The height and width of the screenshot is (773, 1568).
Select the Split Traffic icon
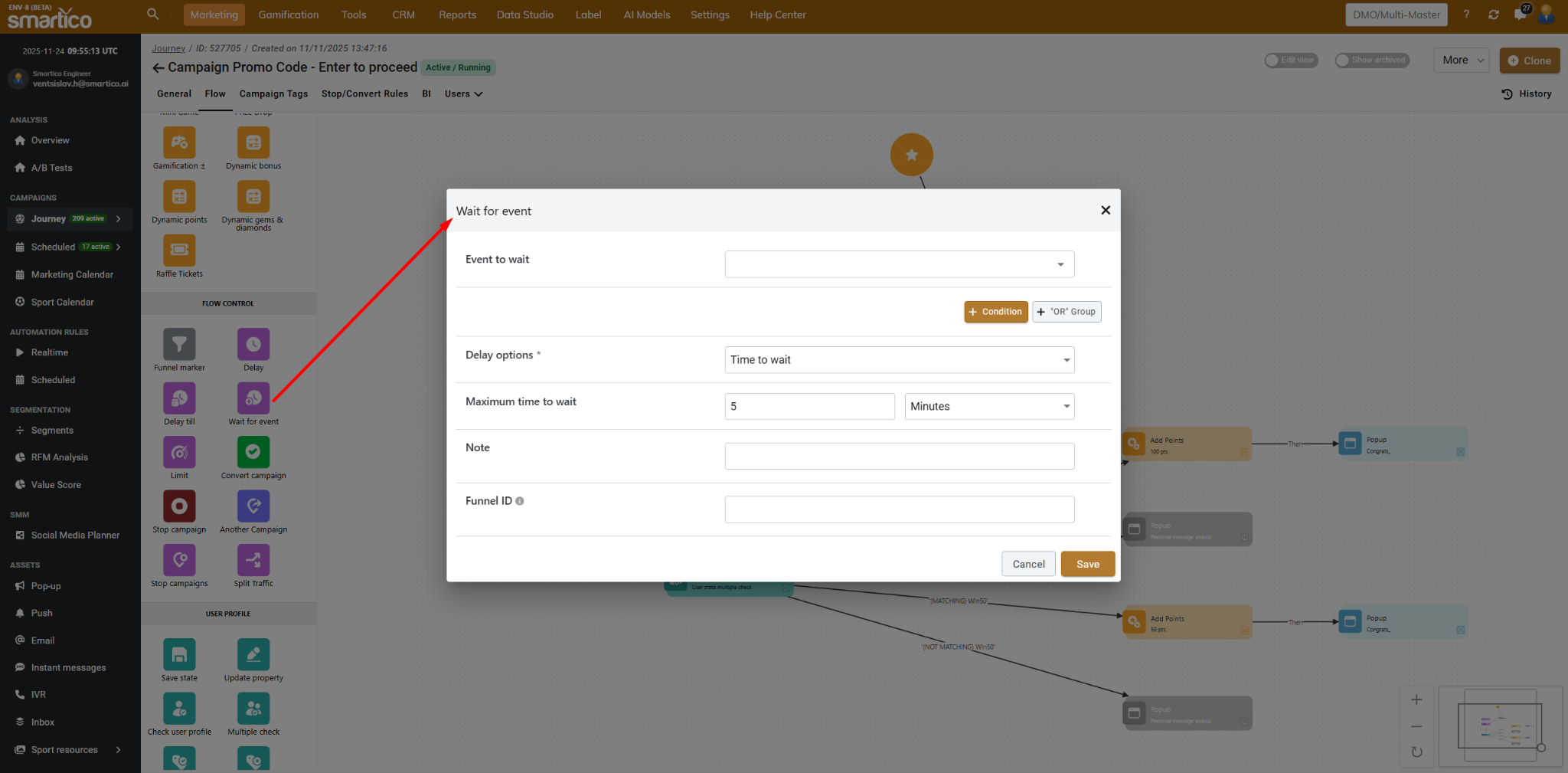coord(253,561)
